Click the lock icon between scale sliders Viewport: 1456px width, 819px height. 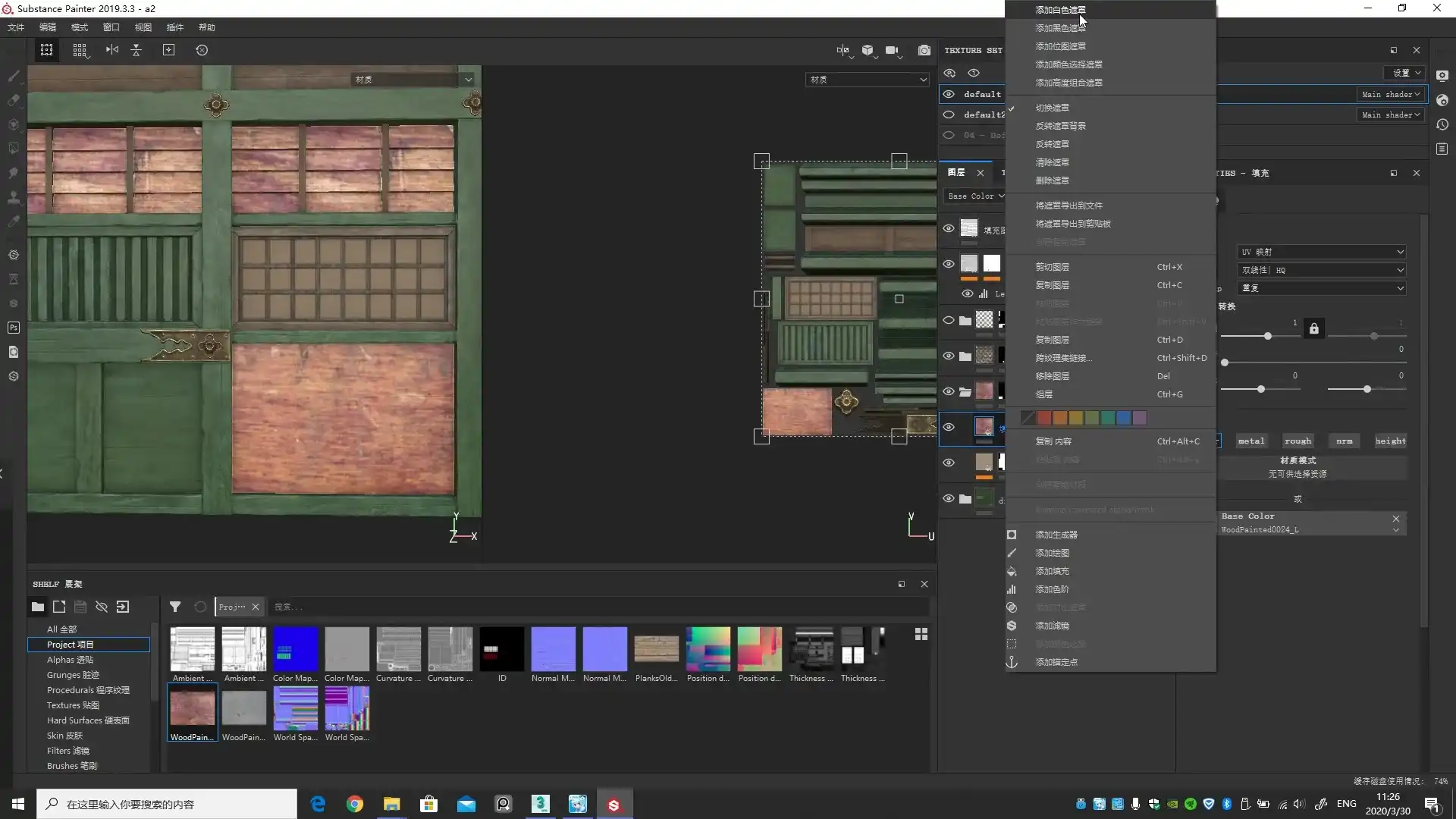coord(1313,328)
